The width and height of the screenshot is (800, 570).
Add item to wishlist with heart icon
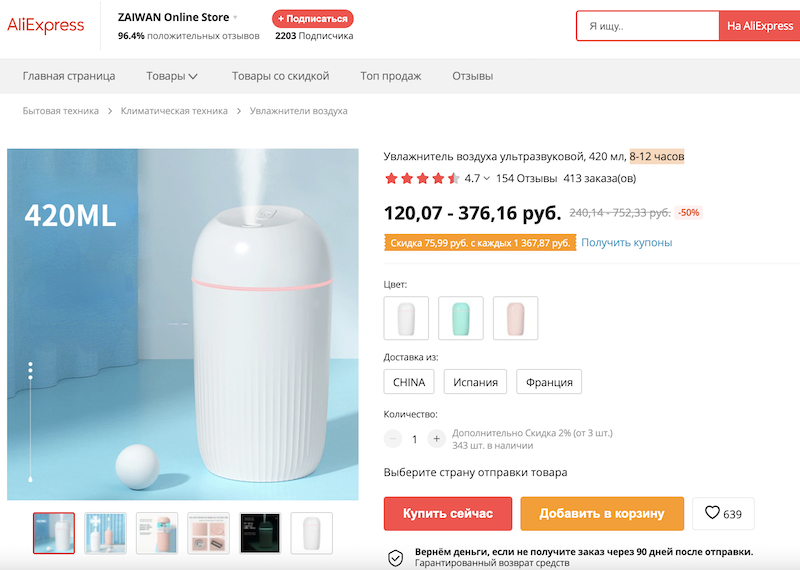tap(723, 513)
